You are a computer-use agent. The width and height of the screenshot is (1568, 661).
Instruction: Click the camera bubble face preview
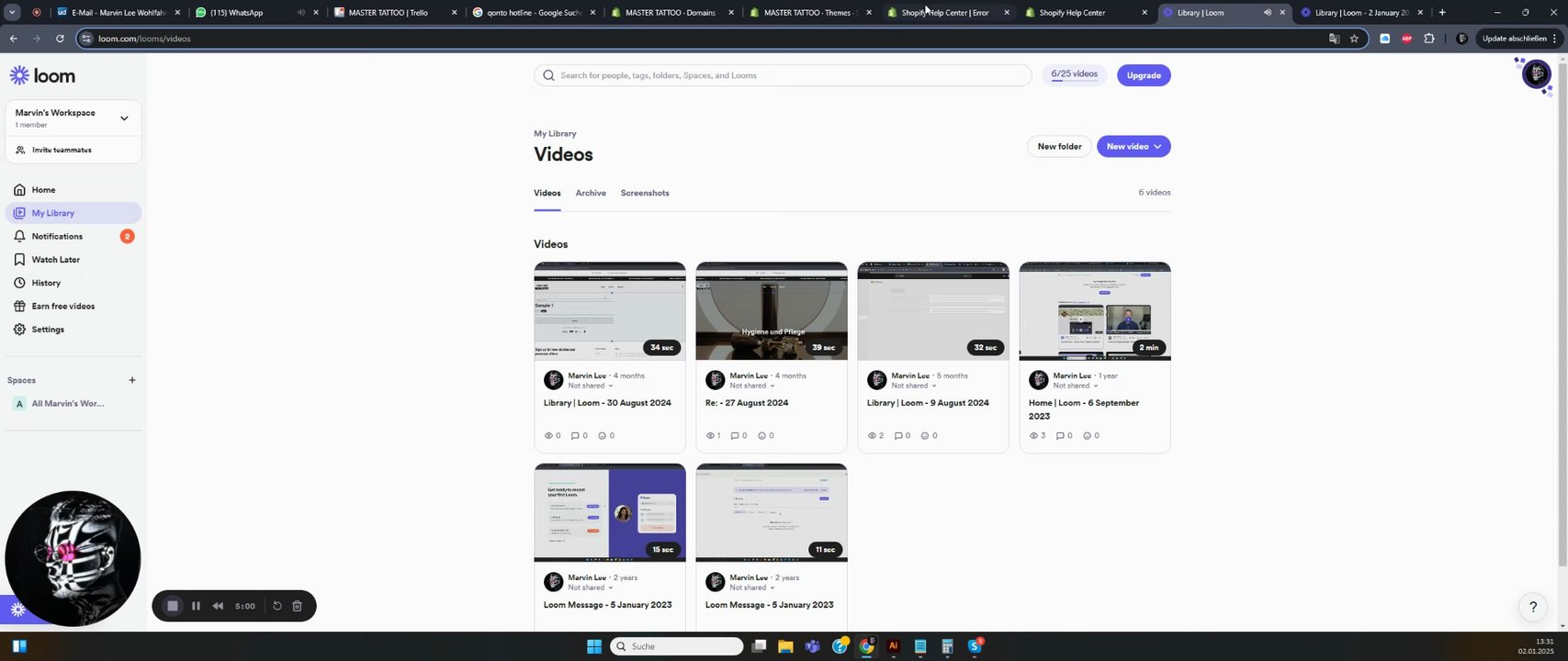click(x=73, y=558)
